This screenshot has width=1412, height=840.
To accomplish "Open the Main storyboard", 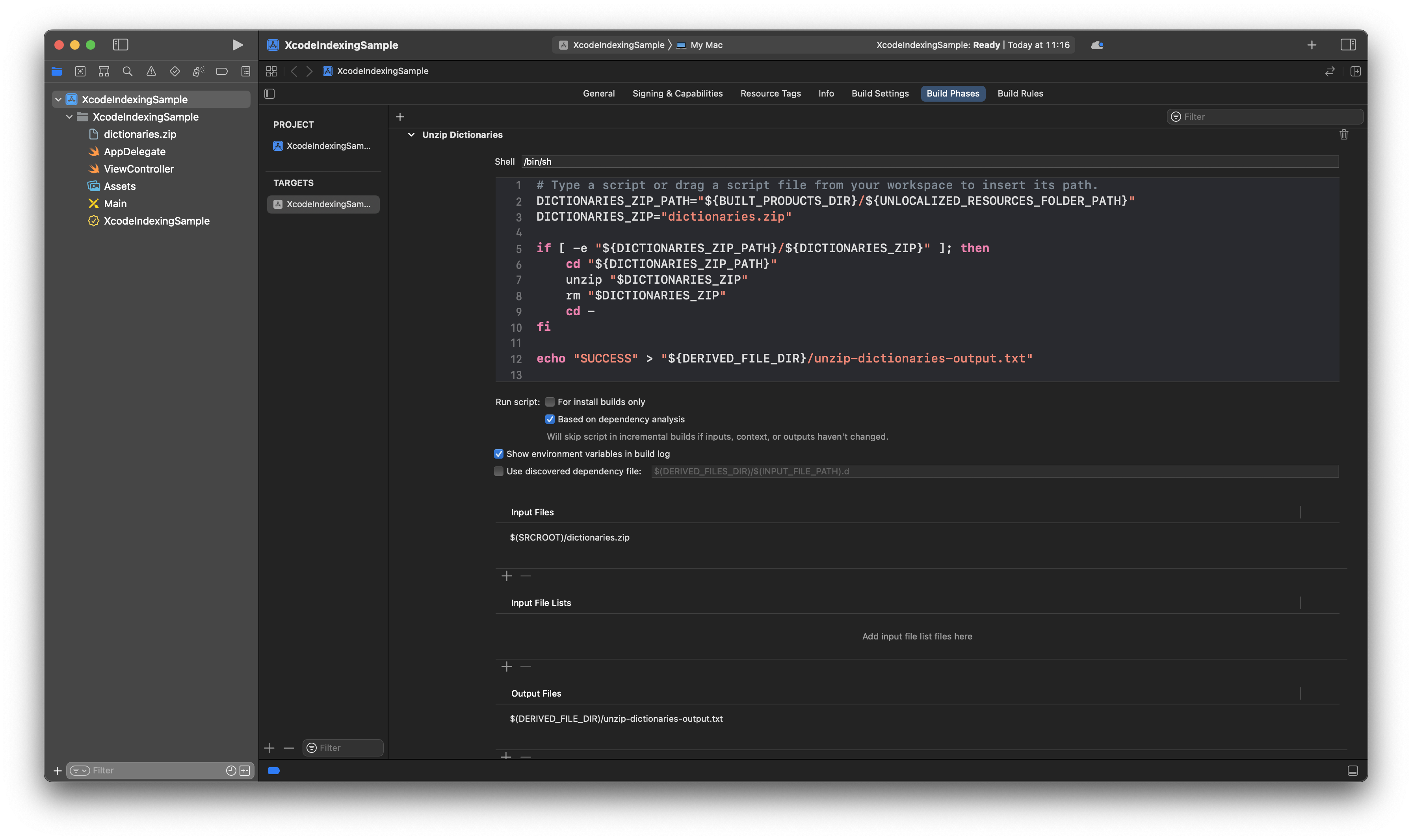I will coord(115,204).
